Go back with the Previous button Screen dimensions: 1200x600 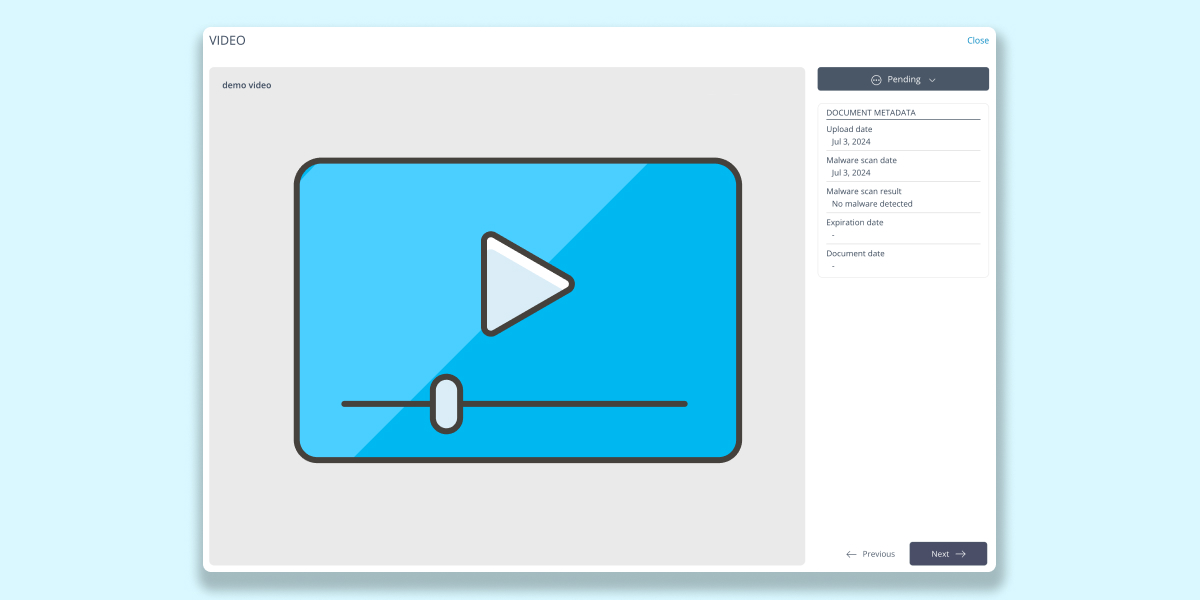tap(870, 554)
